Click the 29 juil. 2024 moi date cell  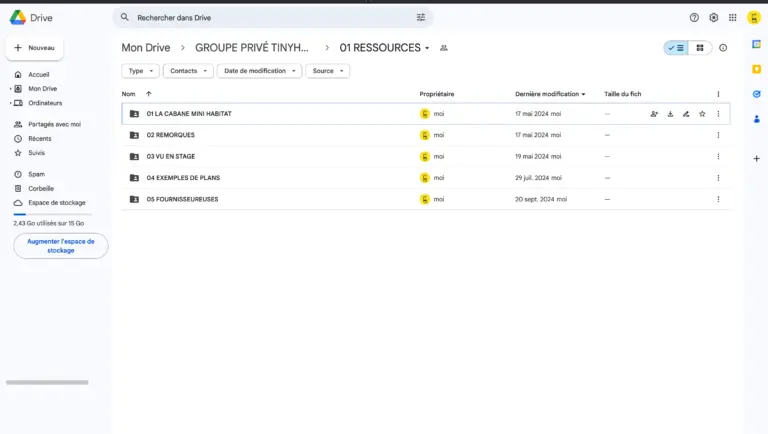[538, 178]
